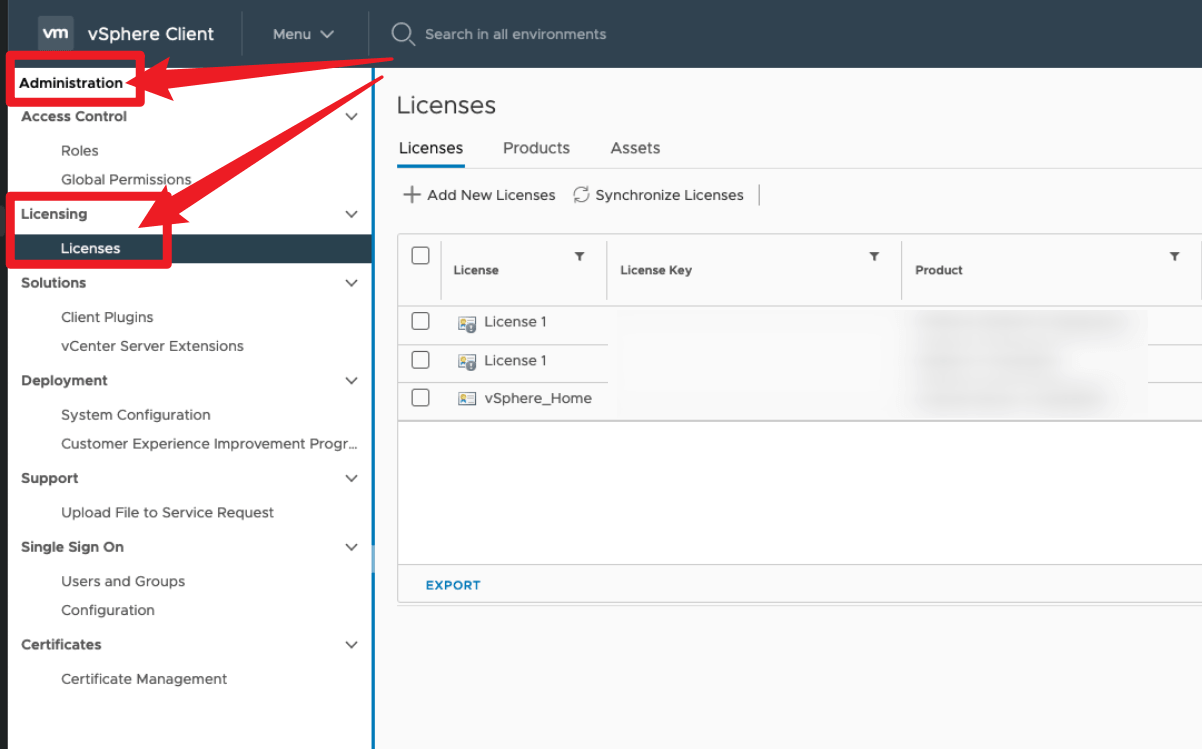
Task: Switch to the Products tab
Action: tap(536, 148)
